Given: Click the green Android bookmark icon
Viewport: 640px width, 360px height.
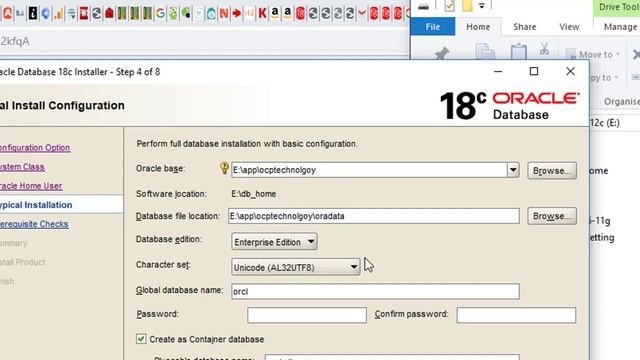Looking at the screenshot, I should click(173, 13).
